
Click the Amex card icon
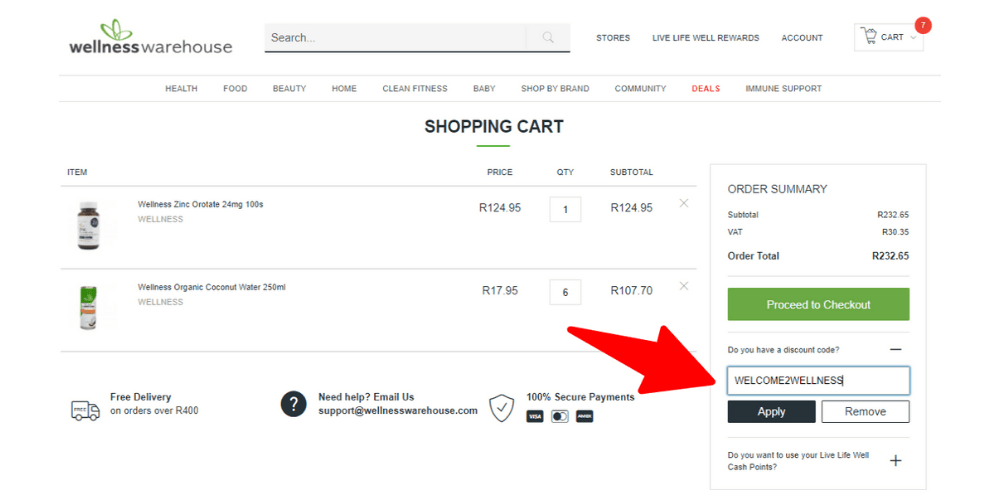point(584,416)
